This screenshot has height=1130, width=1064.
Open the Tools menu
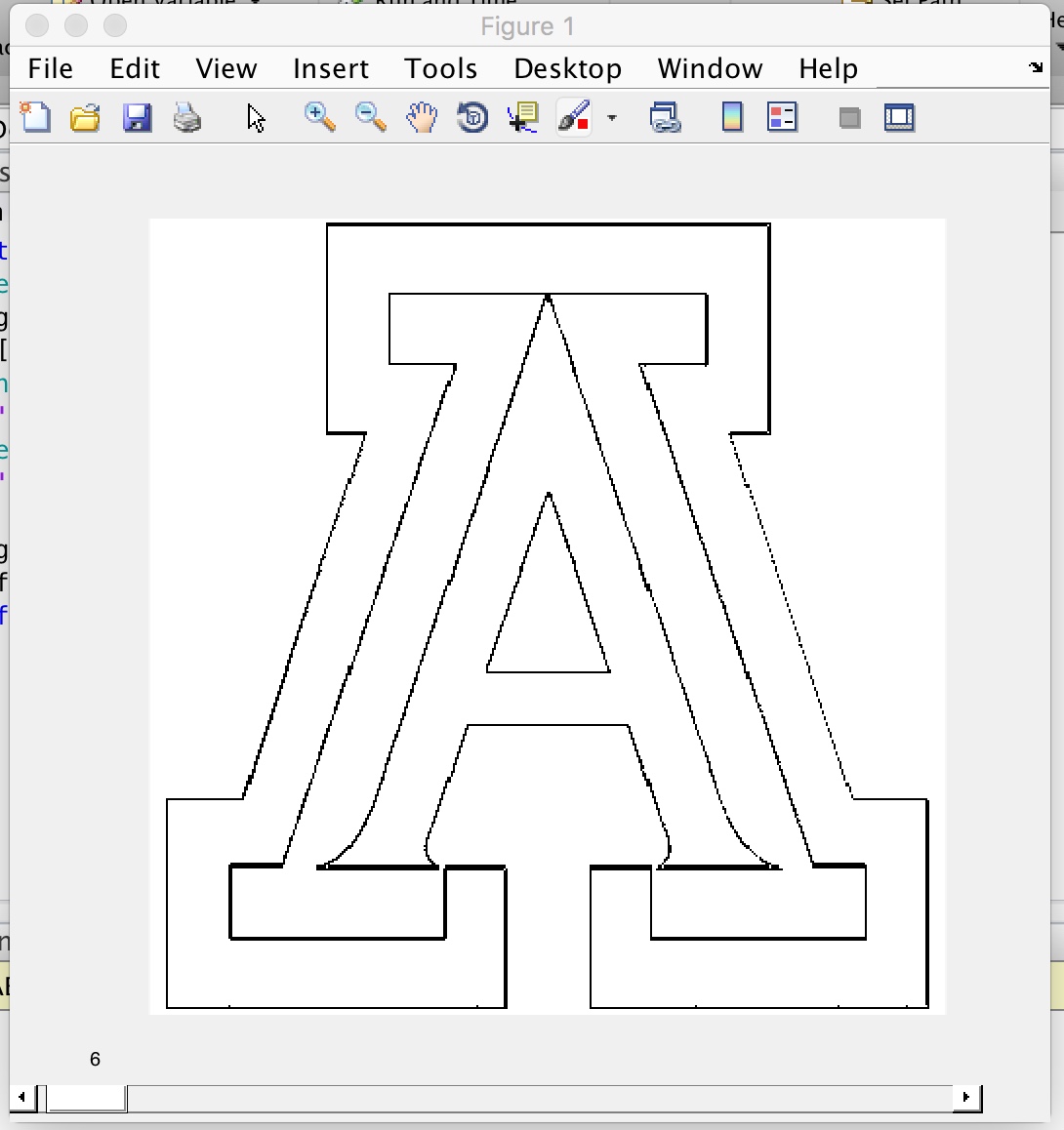tap(440, 68)
